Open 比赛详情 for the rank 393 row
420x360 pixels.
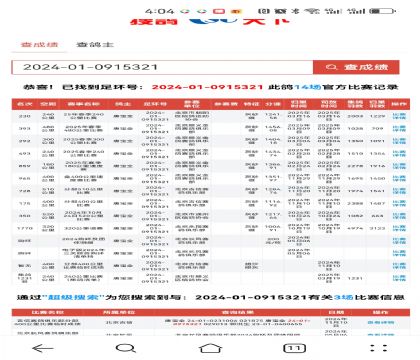tap(399, 128)
